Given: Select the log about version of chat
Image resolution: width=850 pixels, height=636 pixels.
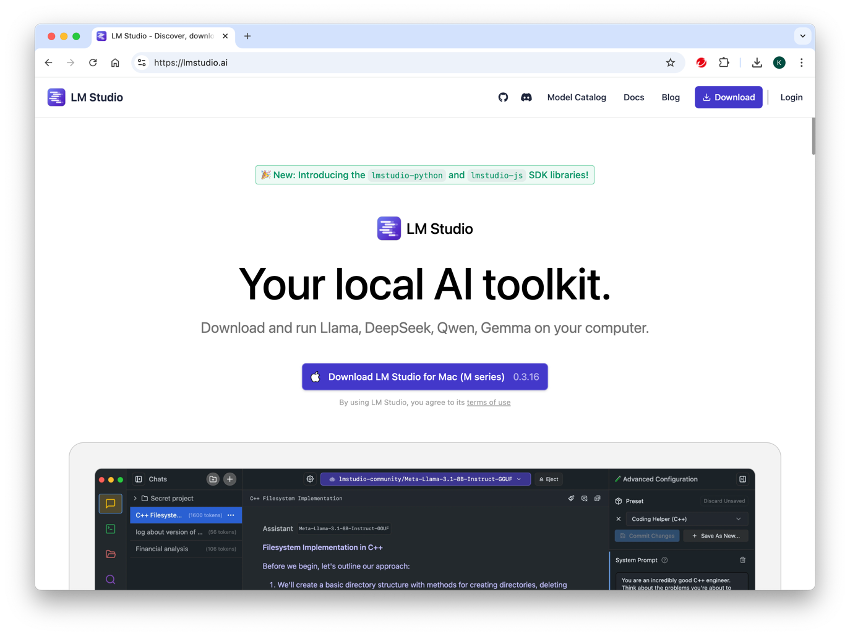Looking at the screenshot, I should 186,532.
